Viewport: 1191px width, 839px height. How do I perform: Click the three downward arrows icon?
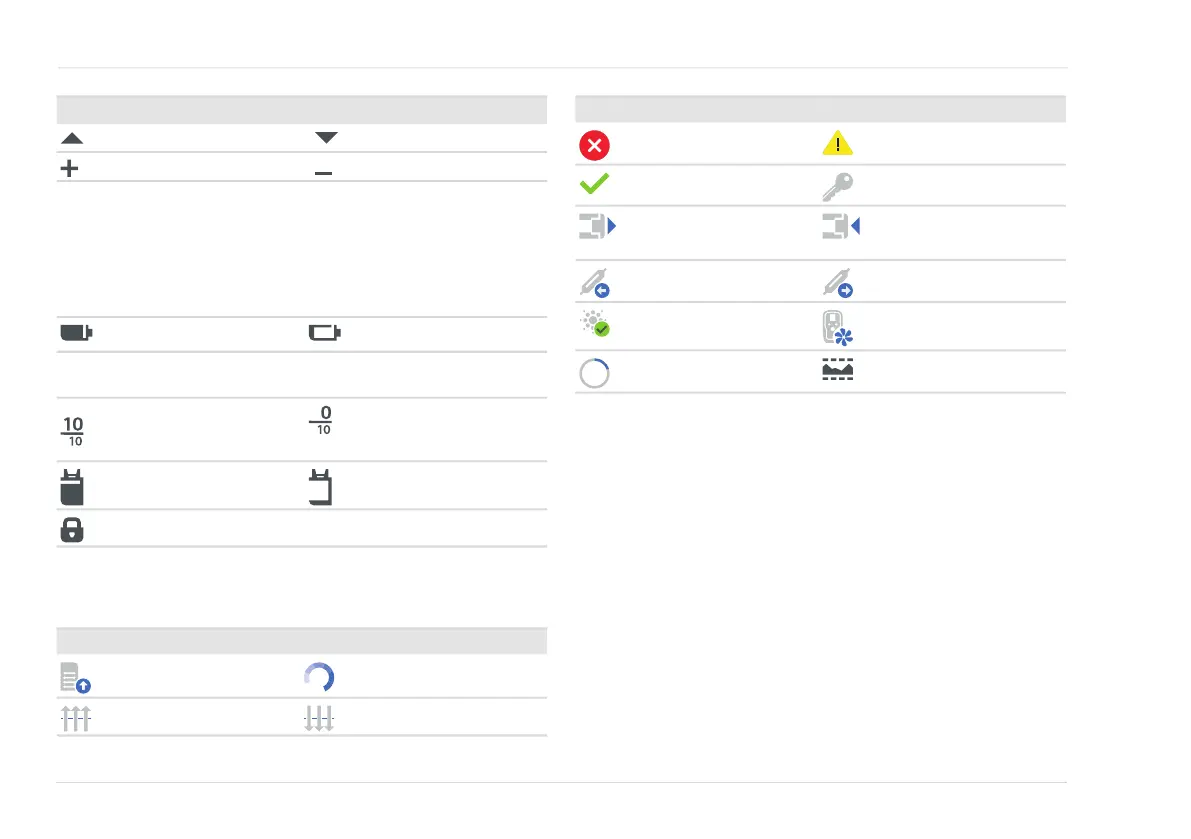(319, 719)
